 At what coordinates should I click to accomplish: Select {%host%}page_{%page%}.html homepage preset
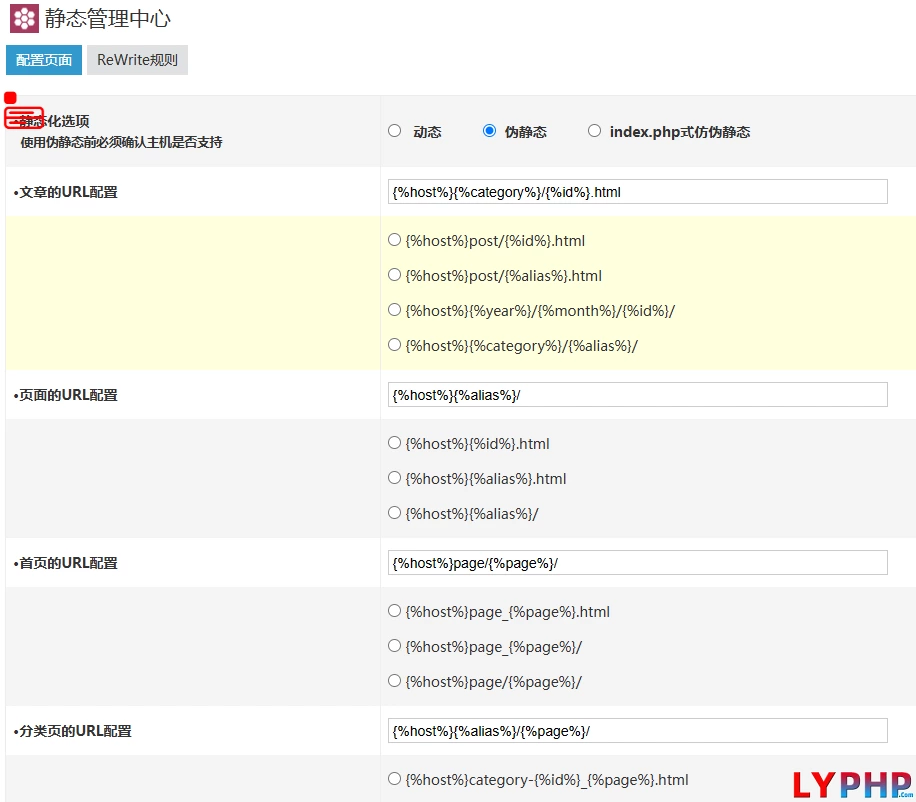394,611
